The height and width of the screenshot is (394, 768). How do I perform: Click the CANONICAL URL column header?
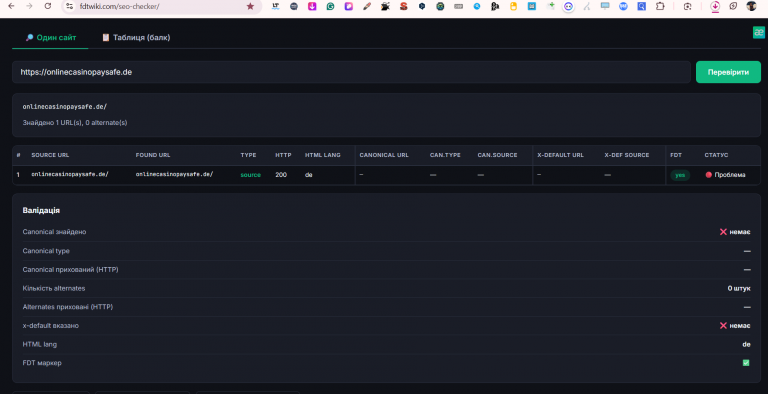tap(384, 155)
